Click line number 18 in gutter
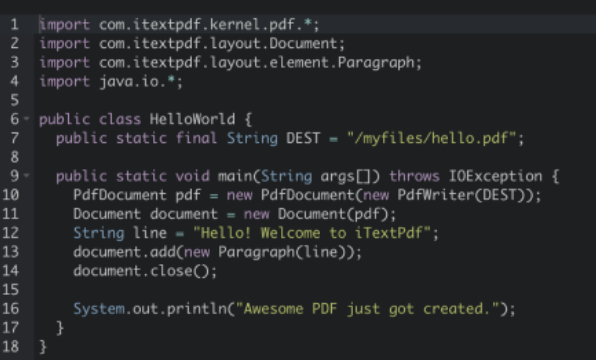Viewport: 596px width, 360px height. coord(11,347)
